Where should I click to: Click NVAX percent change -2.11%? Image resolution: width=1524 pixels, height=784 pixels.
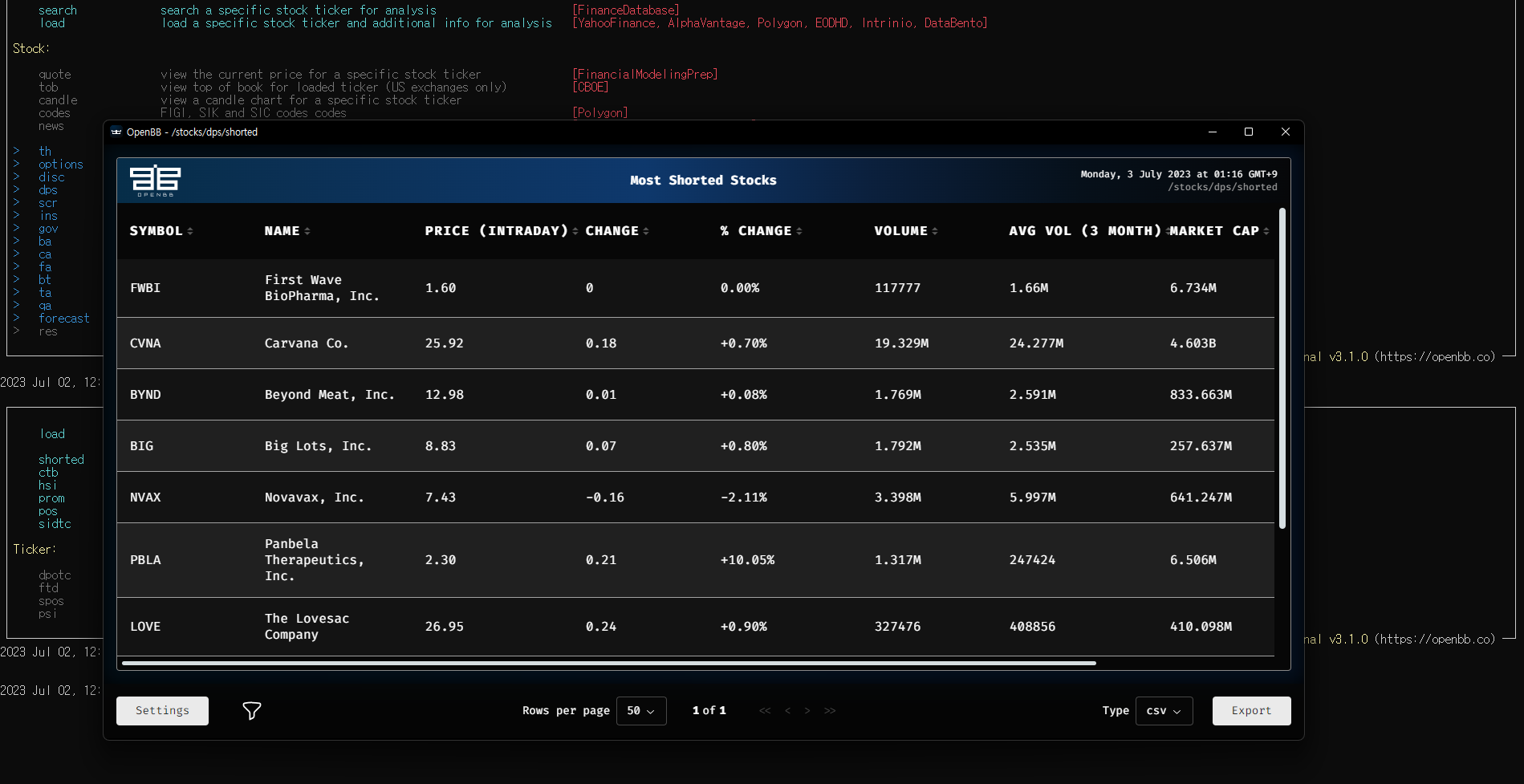point(743,498)
